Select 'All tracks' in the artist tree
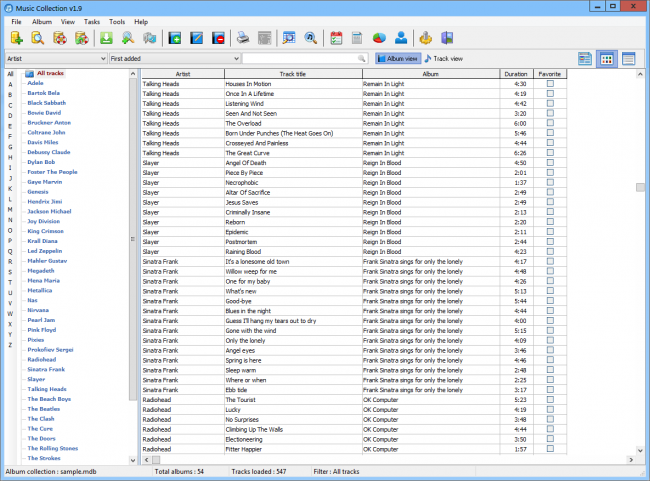The width and height of the screenshot is (650, 481). [50, 73]
